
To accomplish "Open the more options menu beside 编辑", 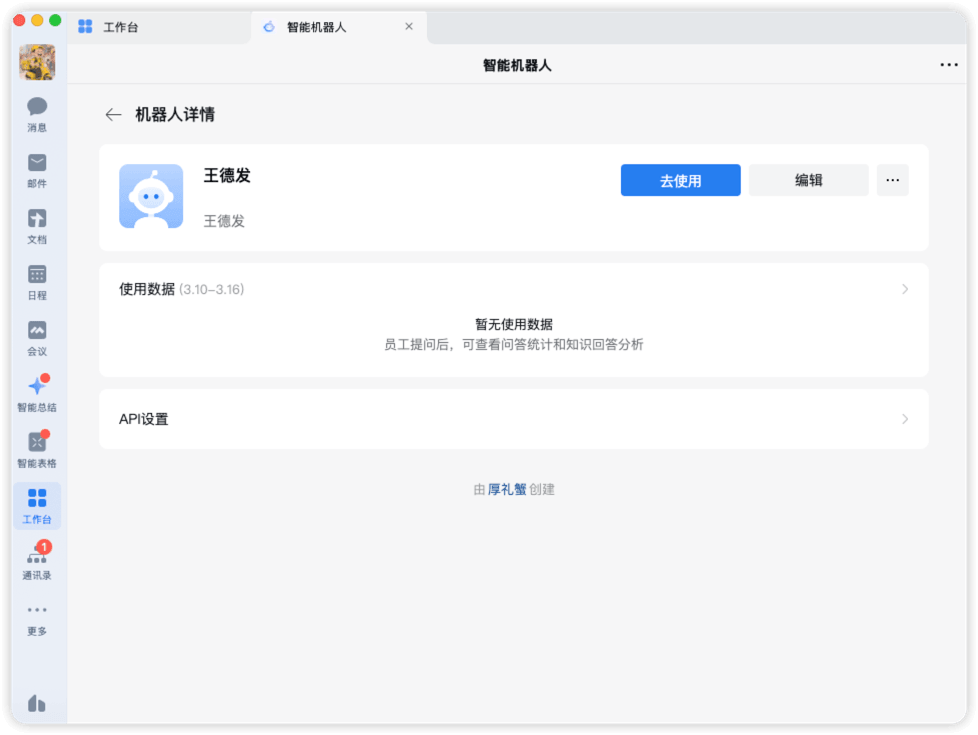I will tap(893, 180).
